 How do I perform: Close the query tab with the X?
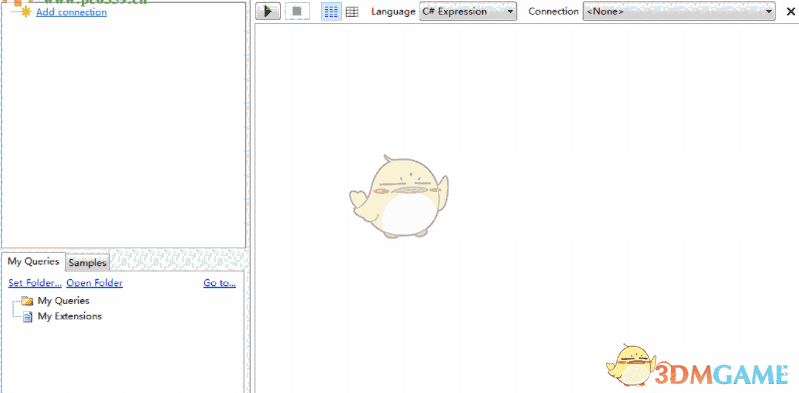(x=791, y=12)
